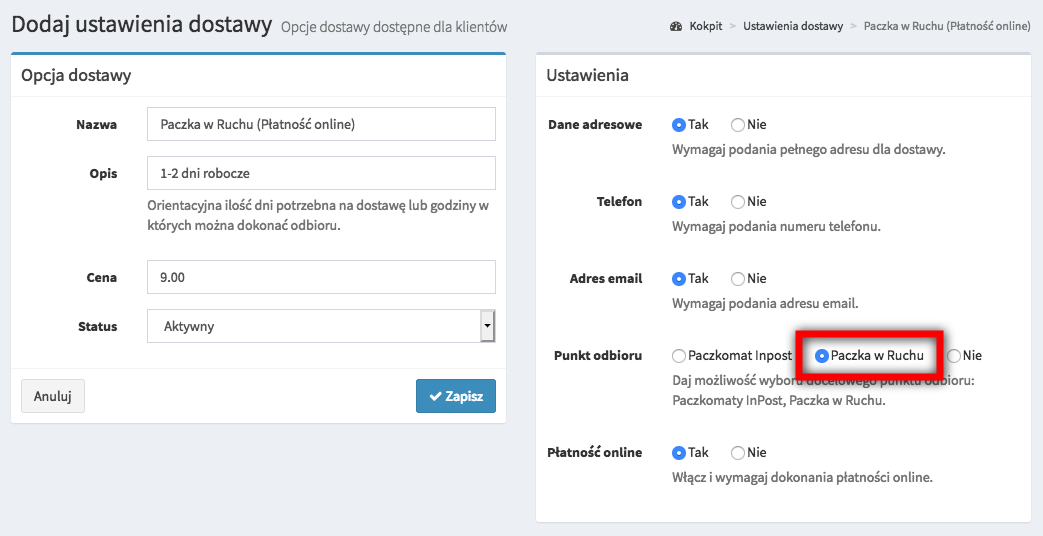The height and width of the screenshot is (536, 1043).
Task: Select Nie for Dane adresowe
Action: 737,124
